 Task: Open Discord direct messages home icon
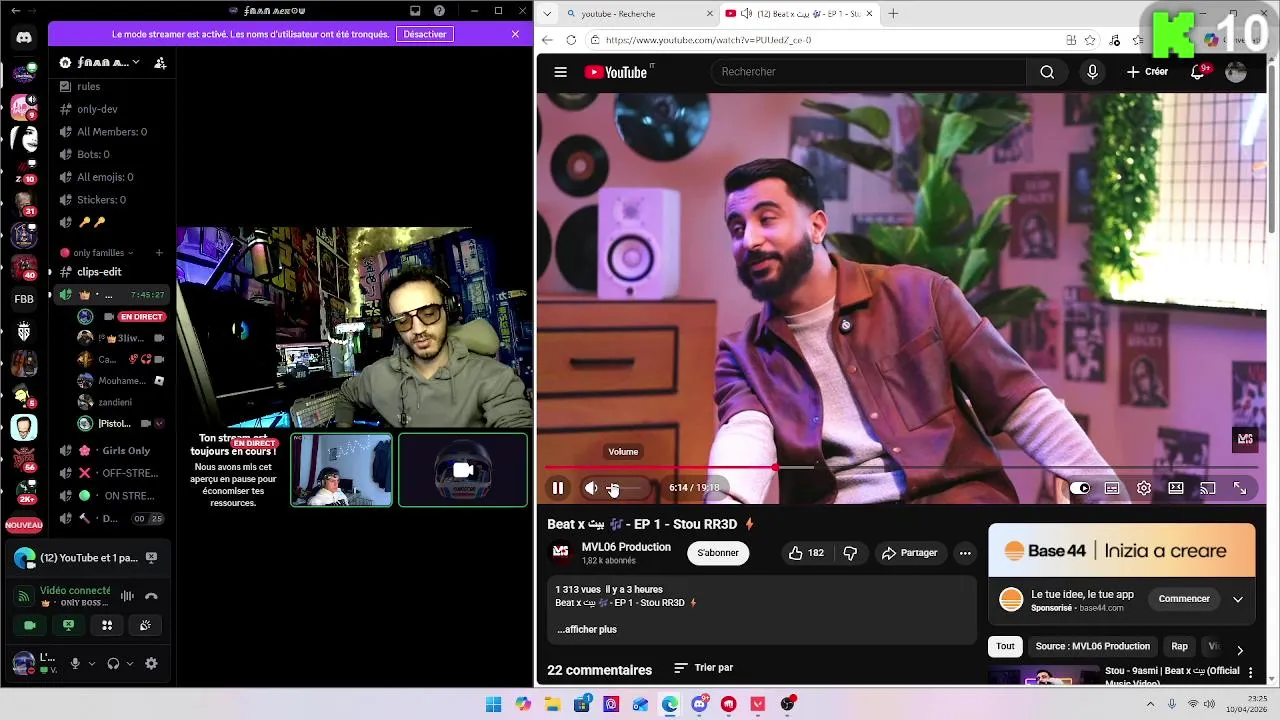tap(24, 38)
